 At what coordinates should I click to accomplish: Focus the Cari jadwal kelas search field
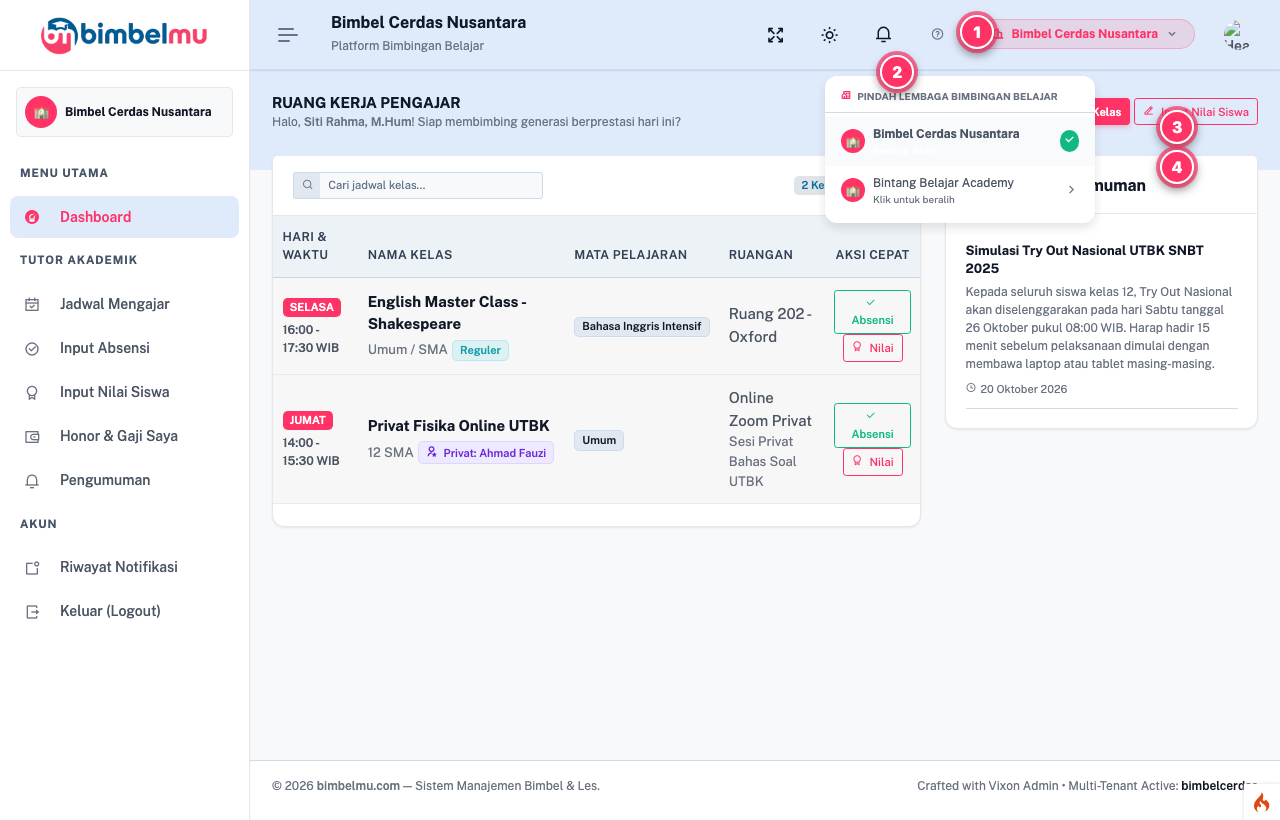[430, 185]
